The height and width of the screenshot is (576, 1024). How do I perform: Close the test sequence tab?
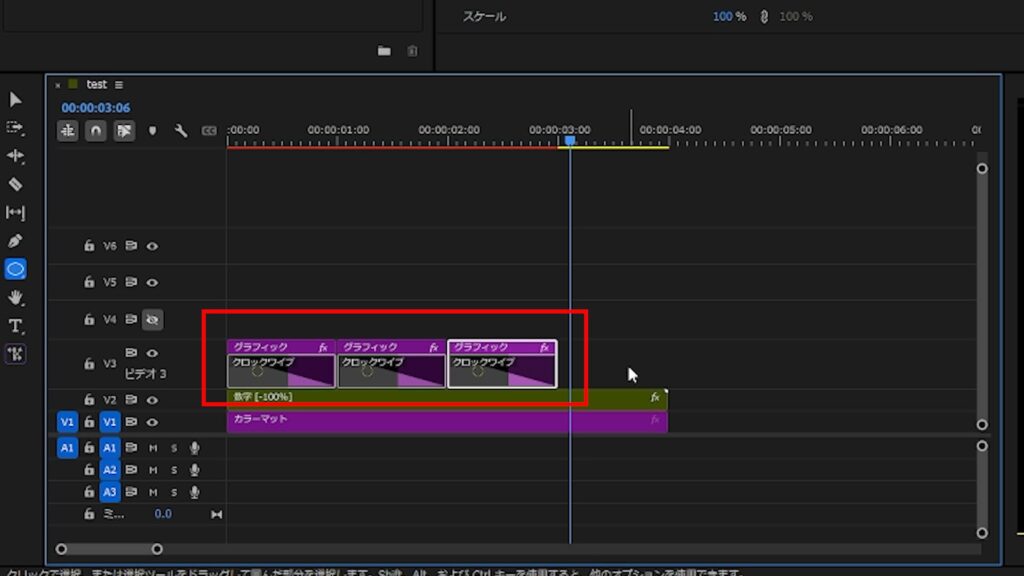click(x=57, y=85)
